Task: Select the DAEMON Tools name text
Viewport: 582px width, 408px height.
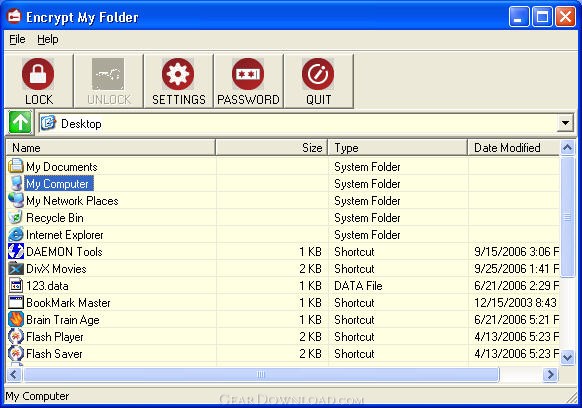Action: click(x=64, y=252)
